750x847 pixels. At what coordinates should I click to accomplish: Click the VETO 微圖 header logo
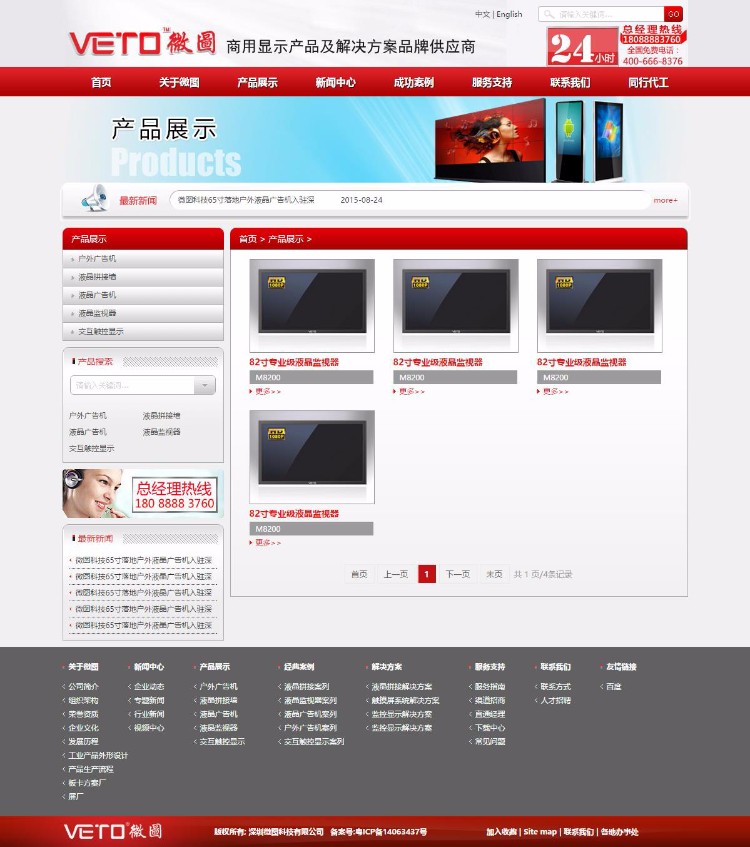coord(143,43)
